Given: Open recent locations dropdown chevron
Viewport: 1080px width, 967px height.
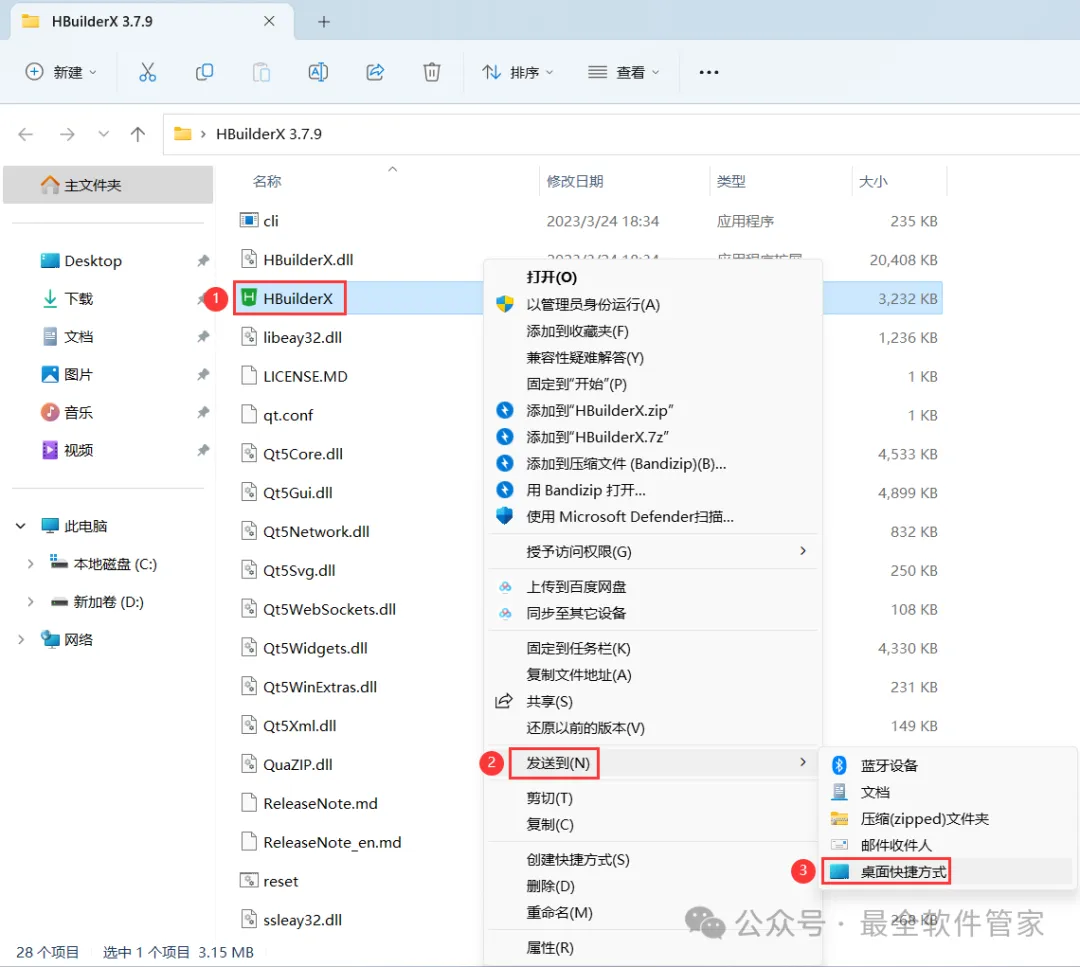Looking at the screenshot, I should click(103, 134).
